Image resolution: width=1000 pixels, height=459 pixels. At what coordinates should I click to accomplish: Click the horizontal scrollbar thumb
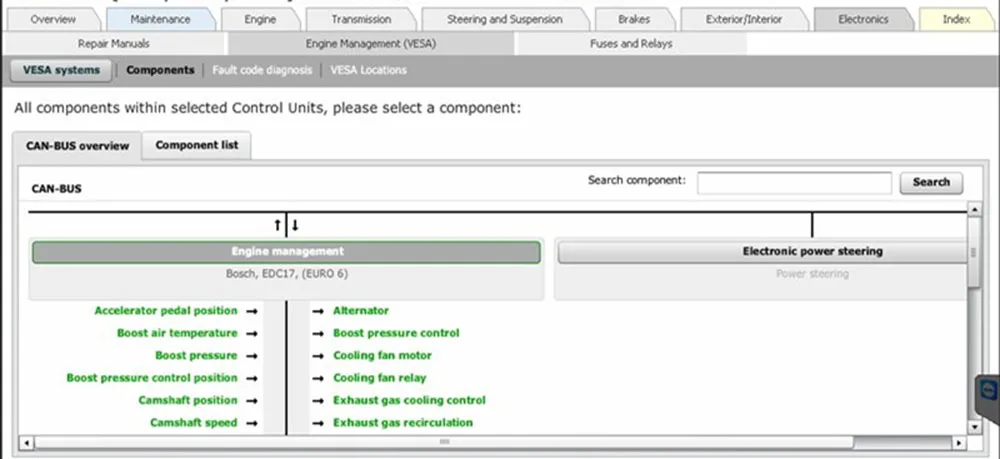[x=444, y=442]
